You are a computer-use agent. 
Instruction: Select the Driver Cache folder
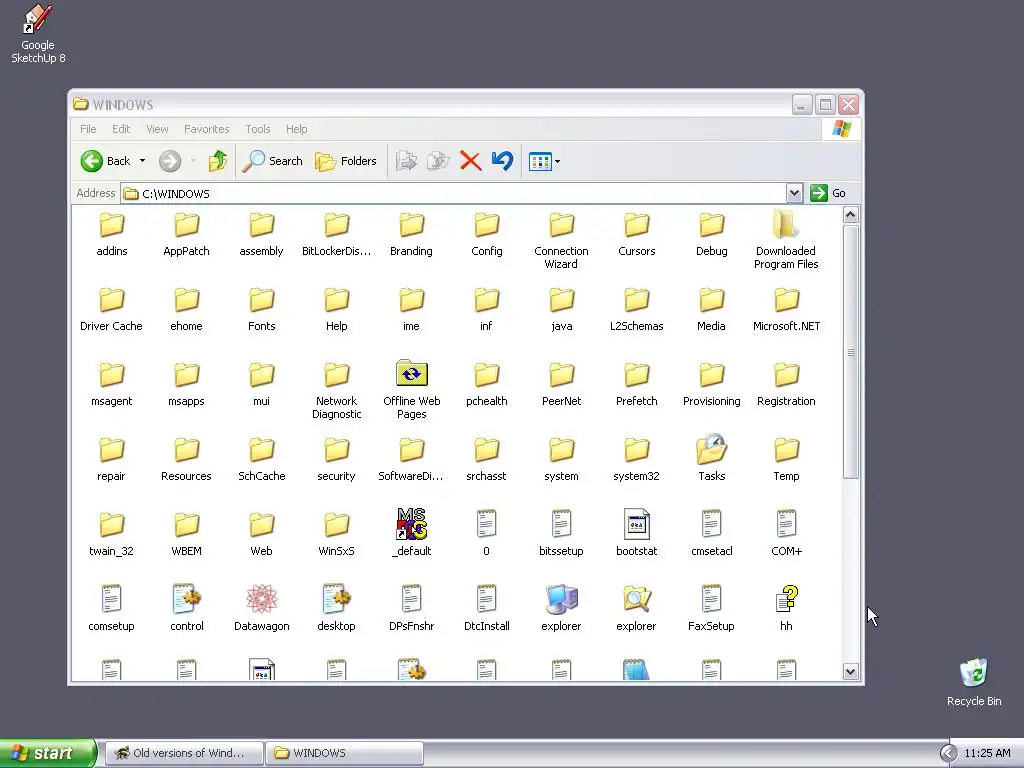coord(112,310)
